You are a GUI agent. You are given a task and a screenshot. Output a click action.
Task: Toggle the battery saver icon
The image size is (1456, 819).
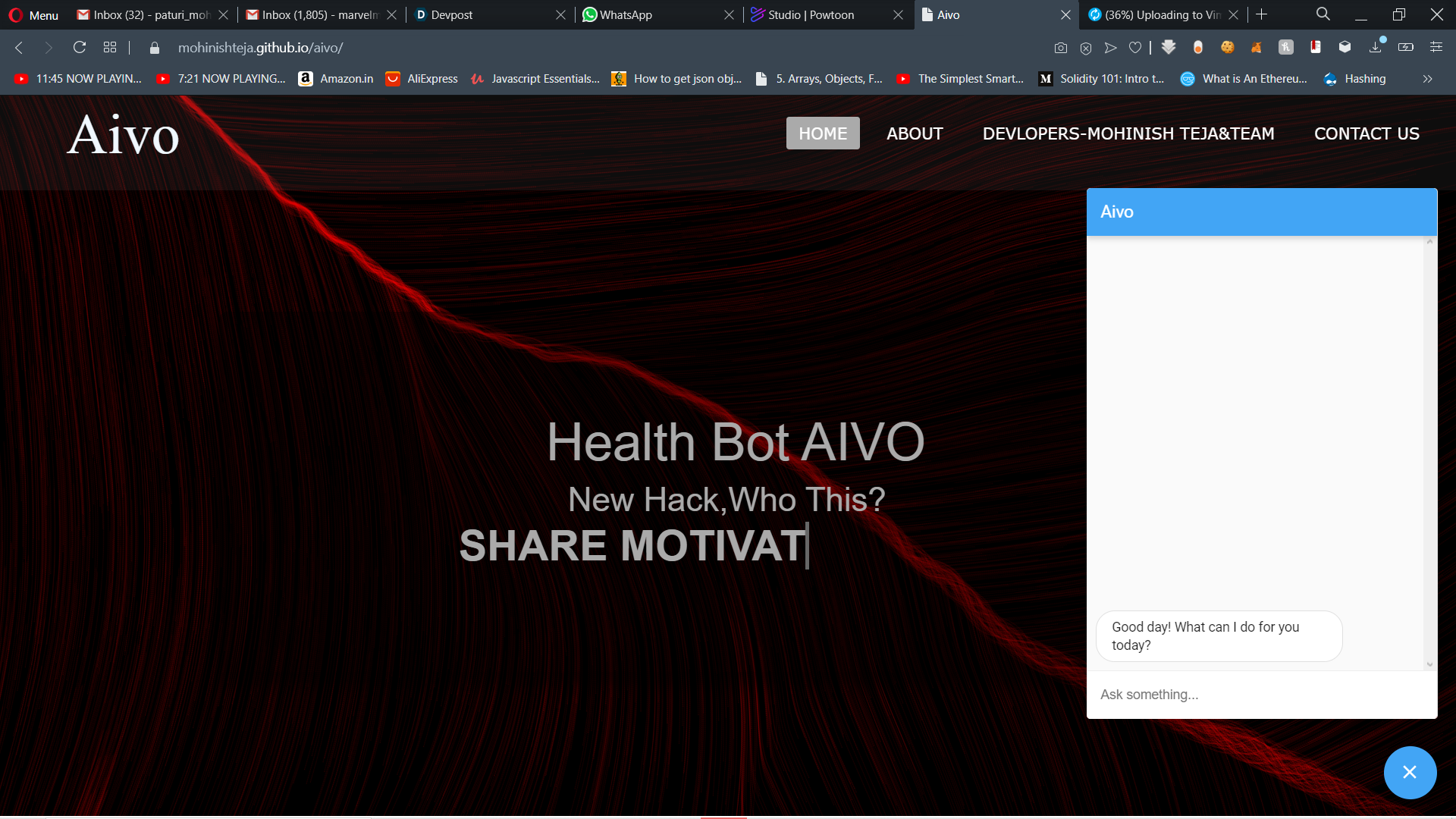[1405, 48]
